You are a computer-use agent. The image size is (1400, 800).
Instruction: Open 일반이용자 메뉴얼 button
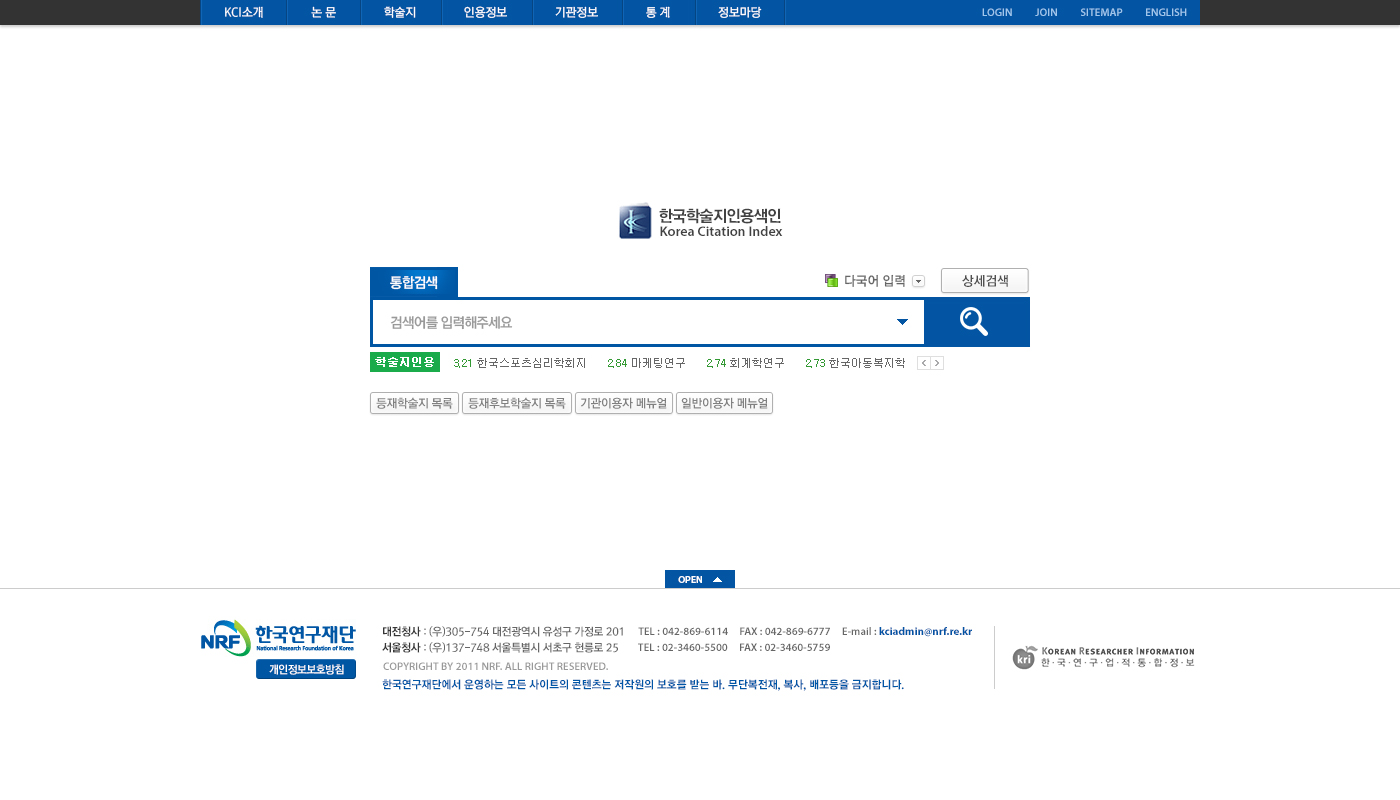pyautogui.click(x=725, y=403)
